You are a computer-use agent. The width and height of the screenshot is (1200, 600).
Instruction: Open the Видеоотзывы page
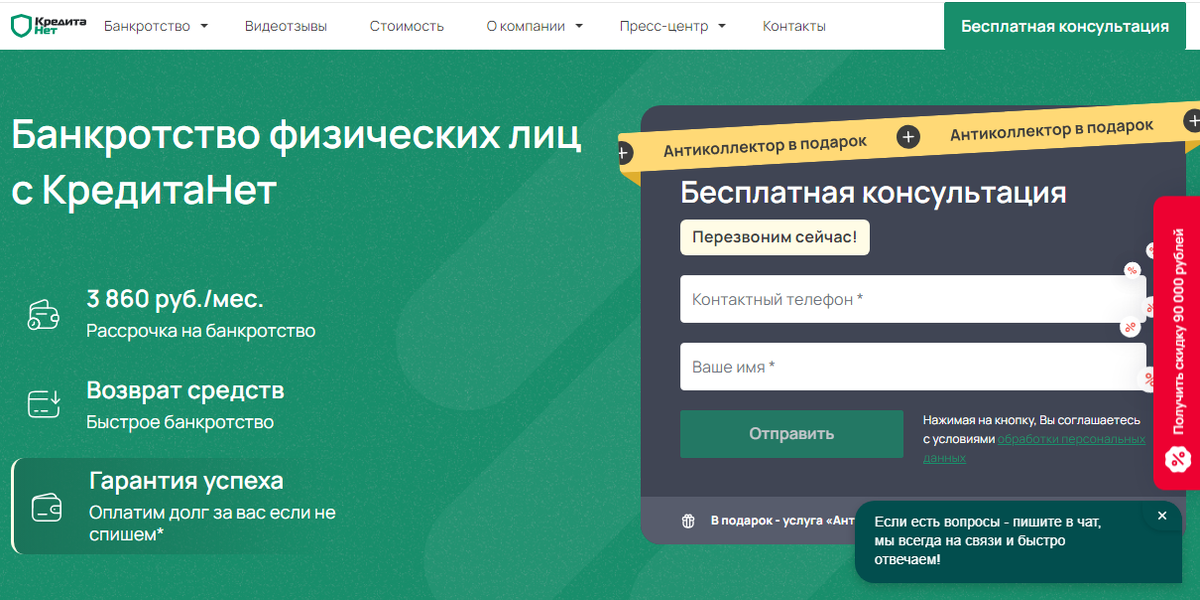tap(286, 26)
